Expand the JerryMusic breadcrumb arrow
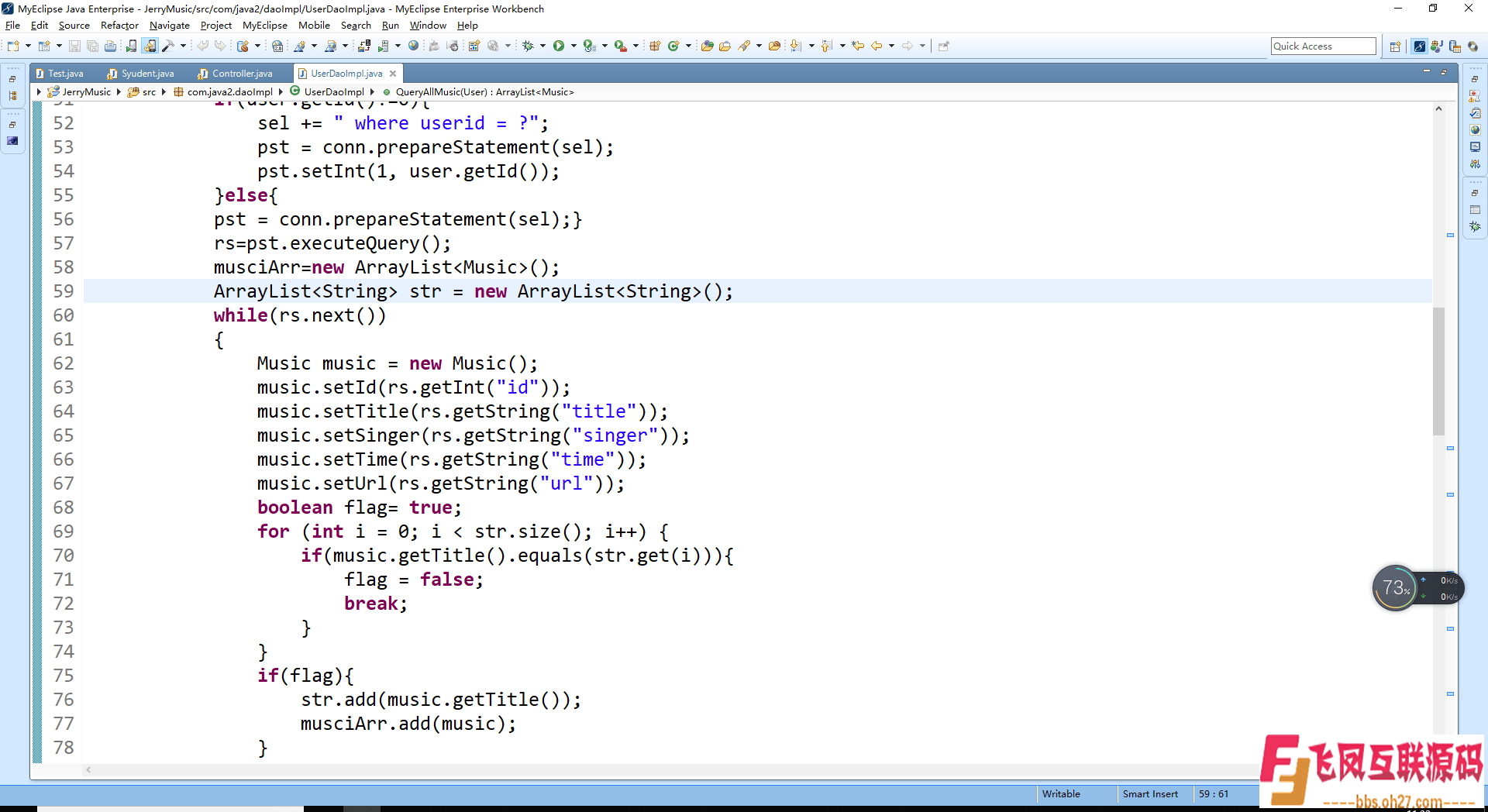This screenshot has height=812, width=1488. click(x=119, y=92)
